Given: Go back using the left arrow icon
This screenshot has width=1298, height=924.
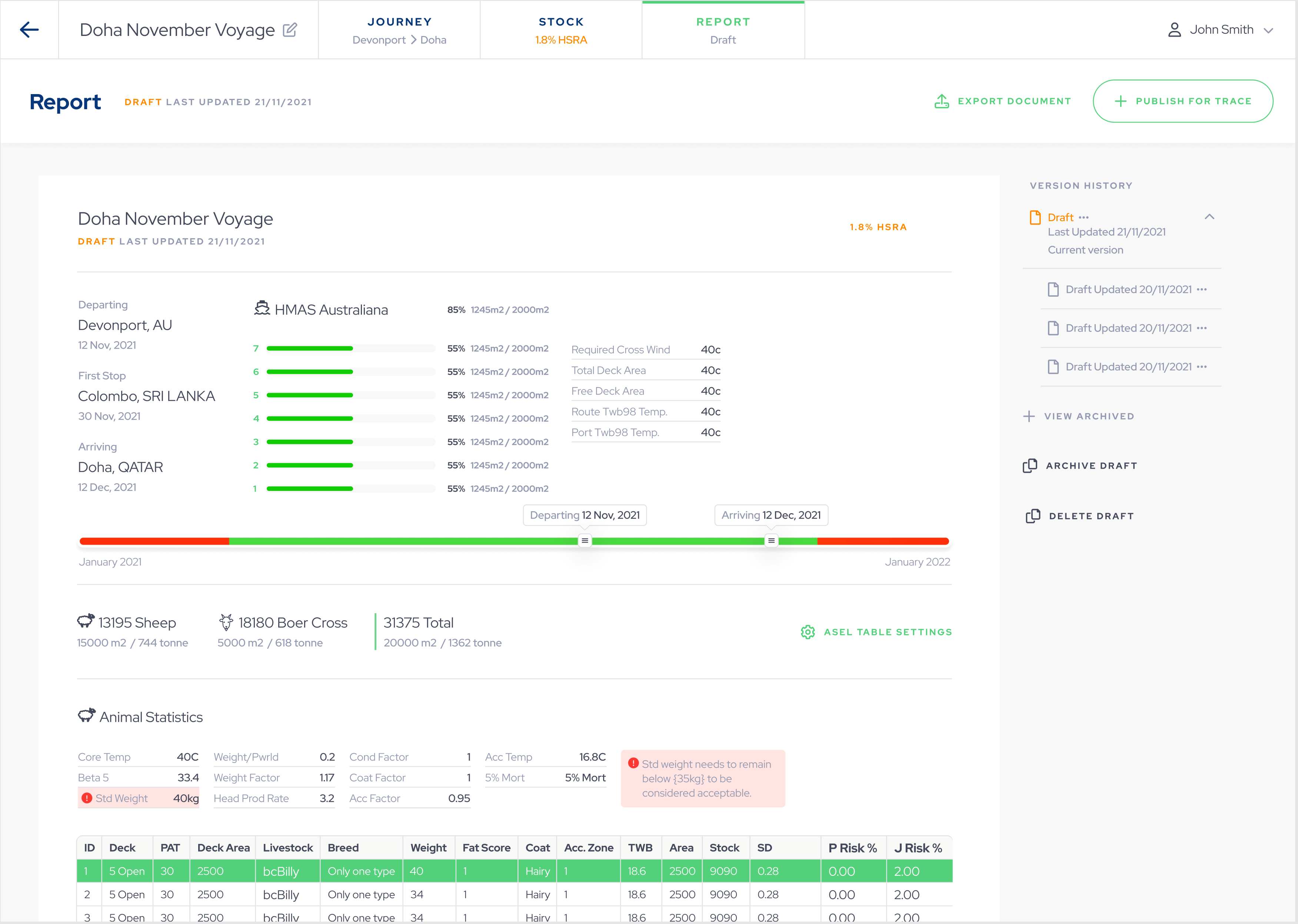Looking at the screenshot, I should (x=29, y=30).
